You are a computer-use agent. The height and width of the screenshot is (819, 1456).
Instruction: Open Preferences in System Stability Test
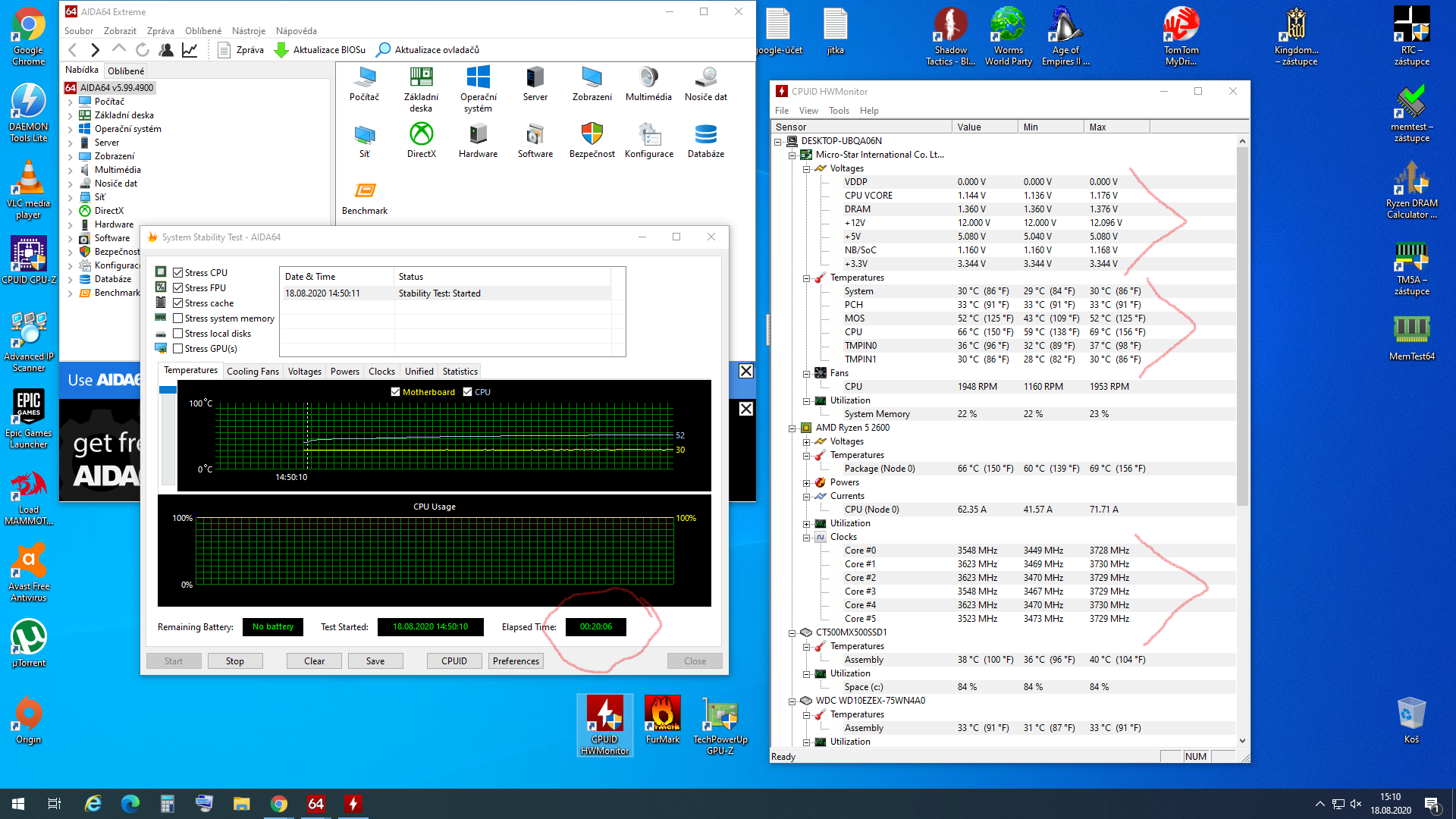click(x=516, y=661)
